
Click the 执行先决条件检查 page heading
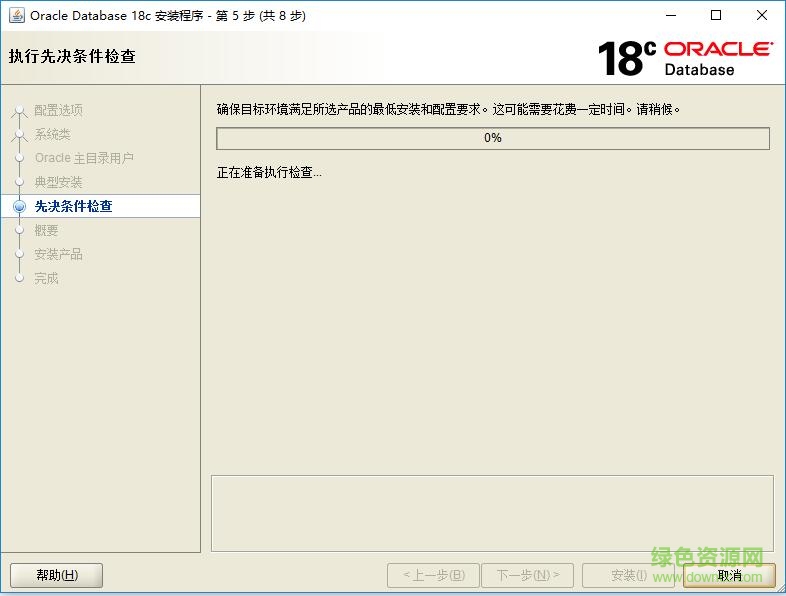[72, 56]
